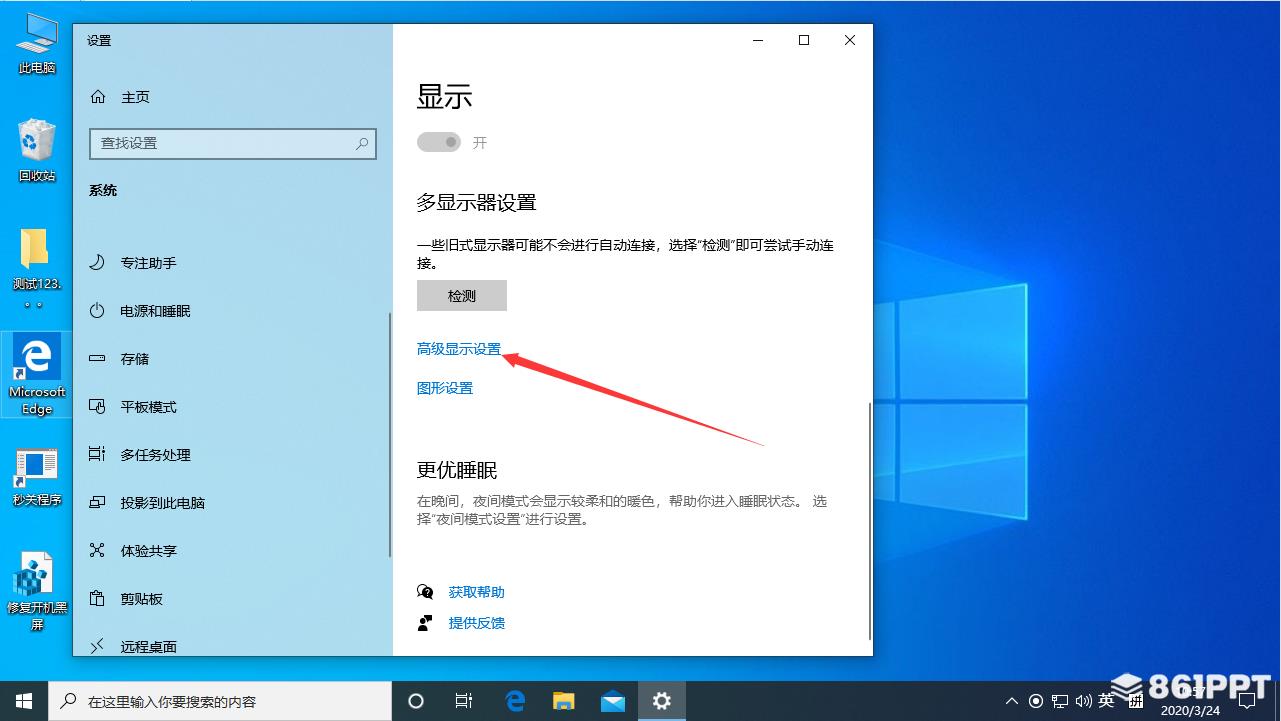Click Cortana circle on taskbar
This screenshot has height=721, width=1281.
click(x=417, y=701)
